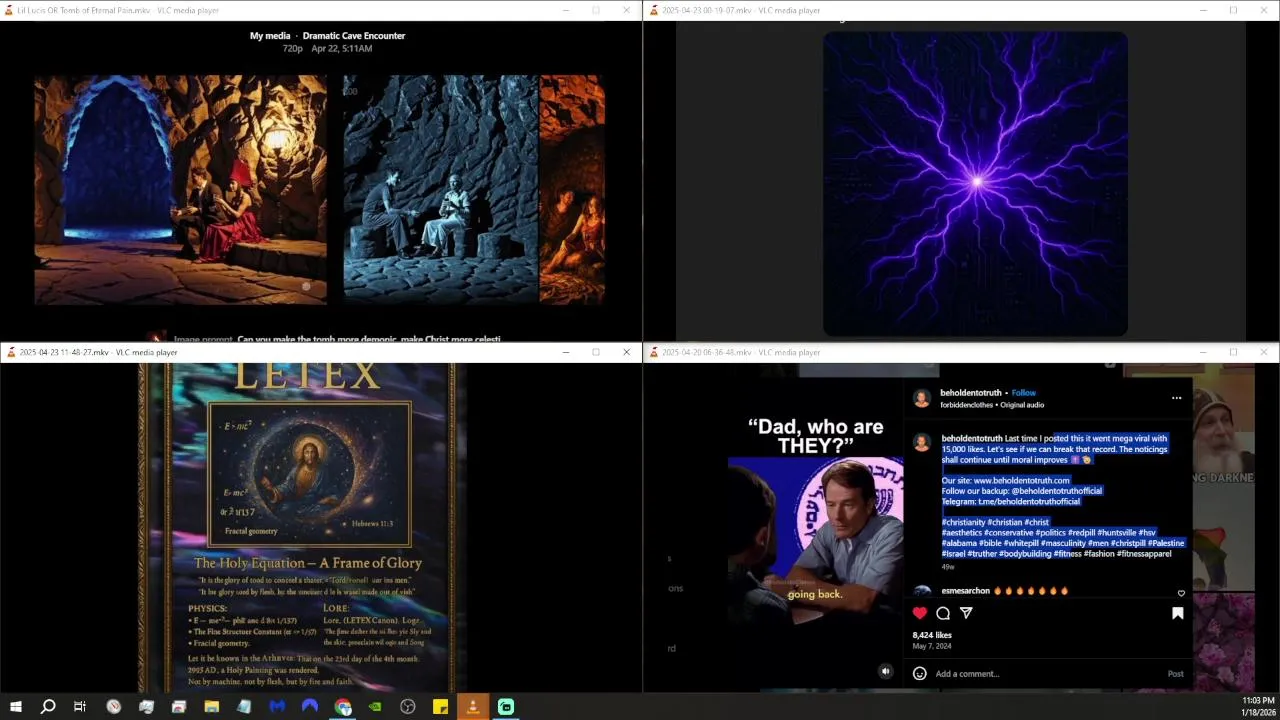Follow beholdentotruth via Follow link
This screenshot has height=720, width=1280.
1024,393
